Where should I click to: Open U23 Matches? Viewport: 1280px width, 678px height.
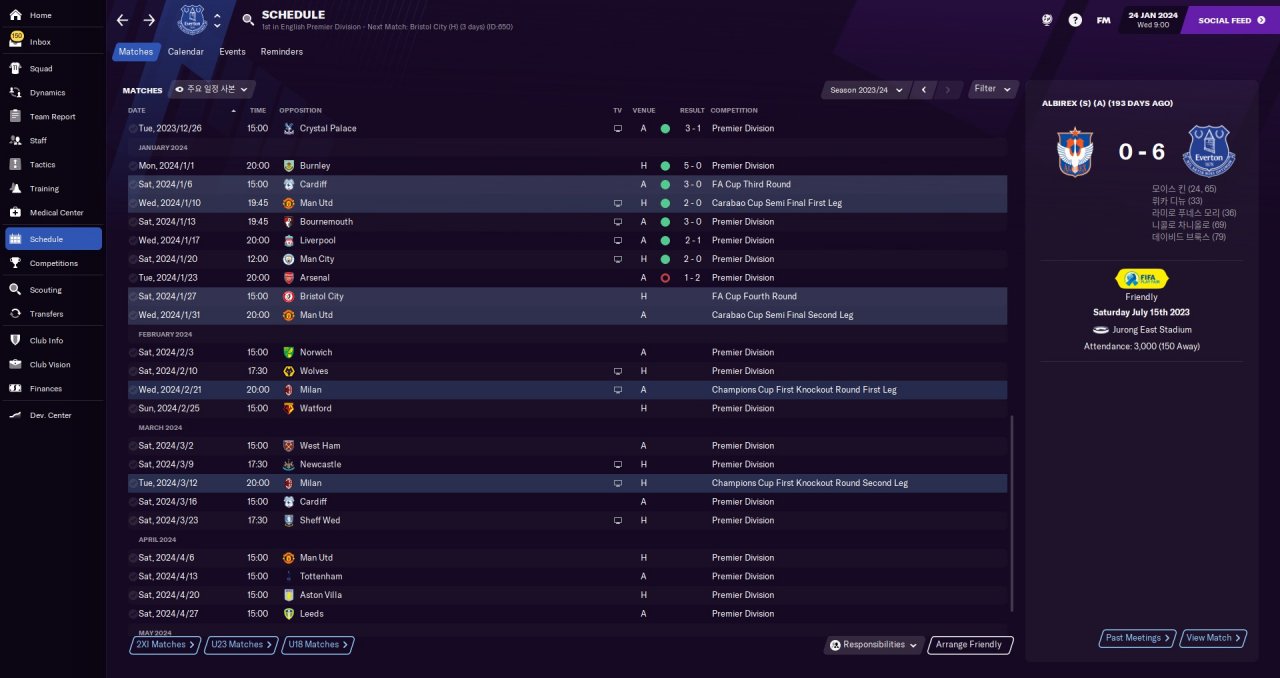pos(241,645)
